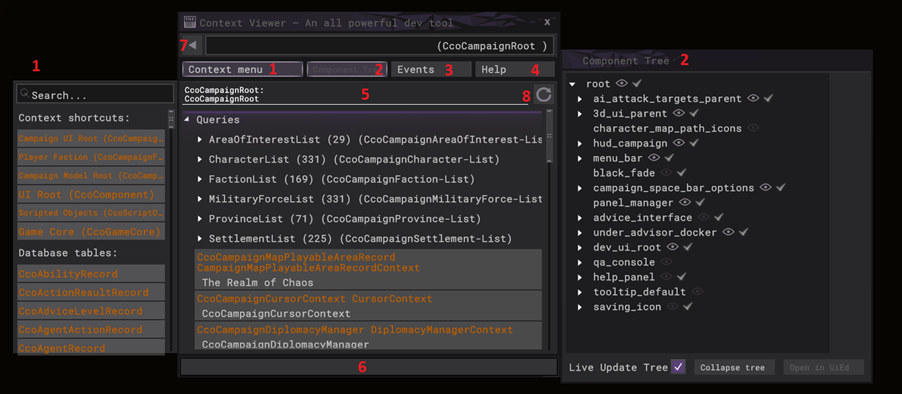
Task: Expand AreaOfInterestList query
Action: [x=200, y=140]
